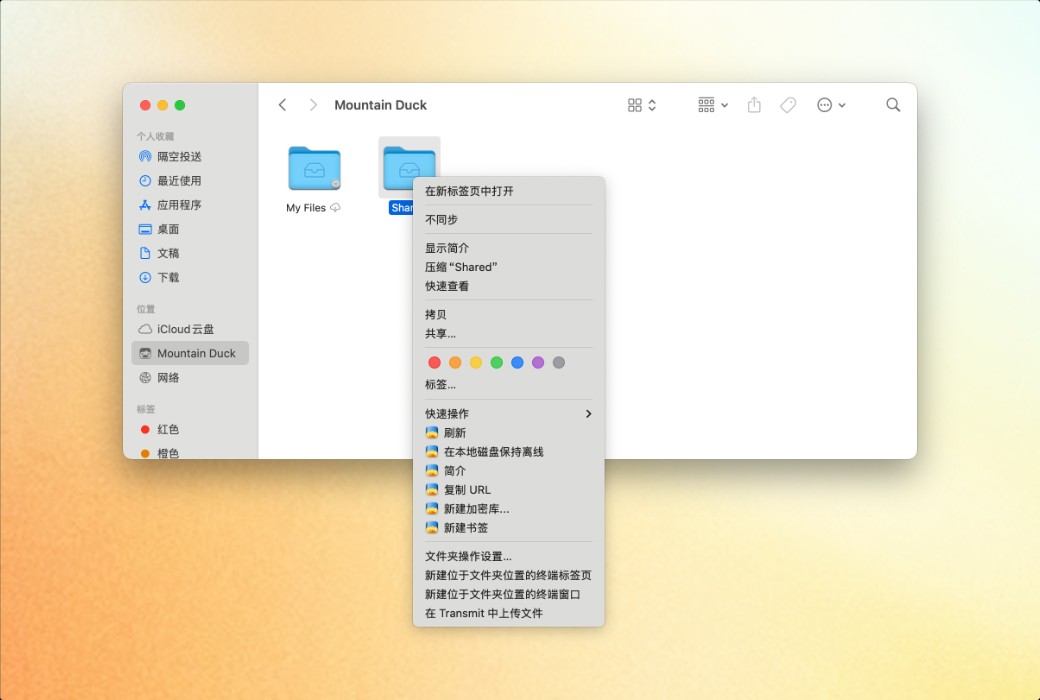Open the icon view switcher

641,105
